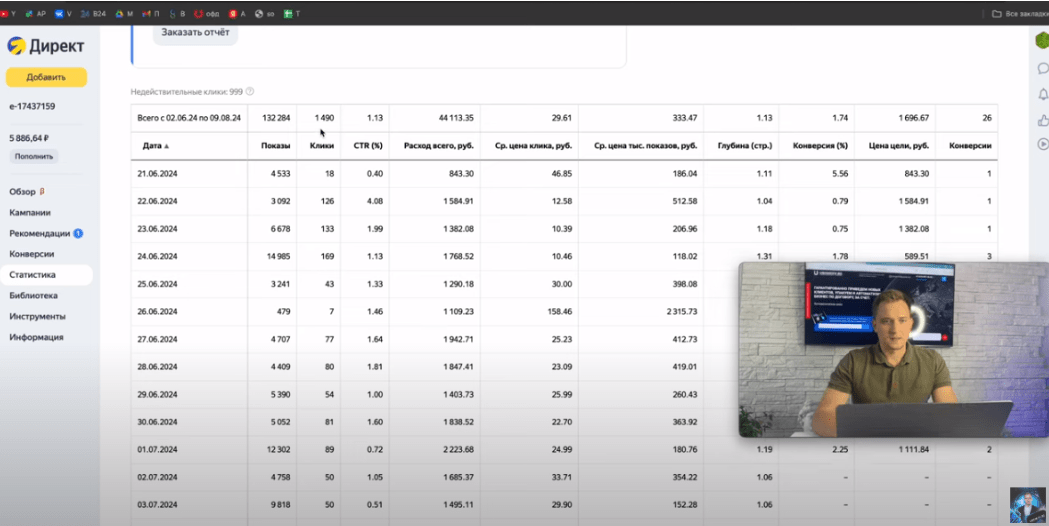This screenshot has height=526, width=1049.
Task: Click the Рекомендации notification badge
Action: coord(78,234)
